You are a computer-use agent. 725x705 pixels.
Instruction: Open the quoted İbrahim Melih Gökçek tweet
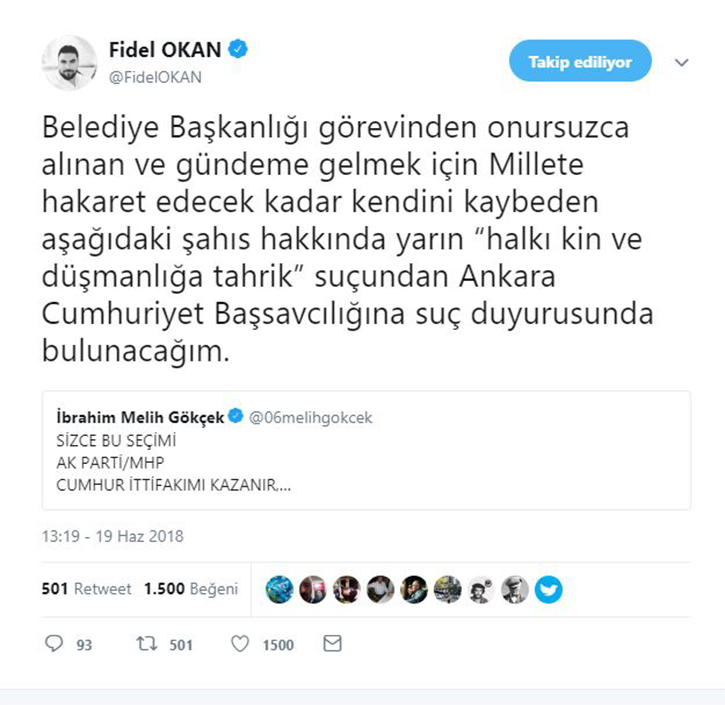366,450
